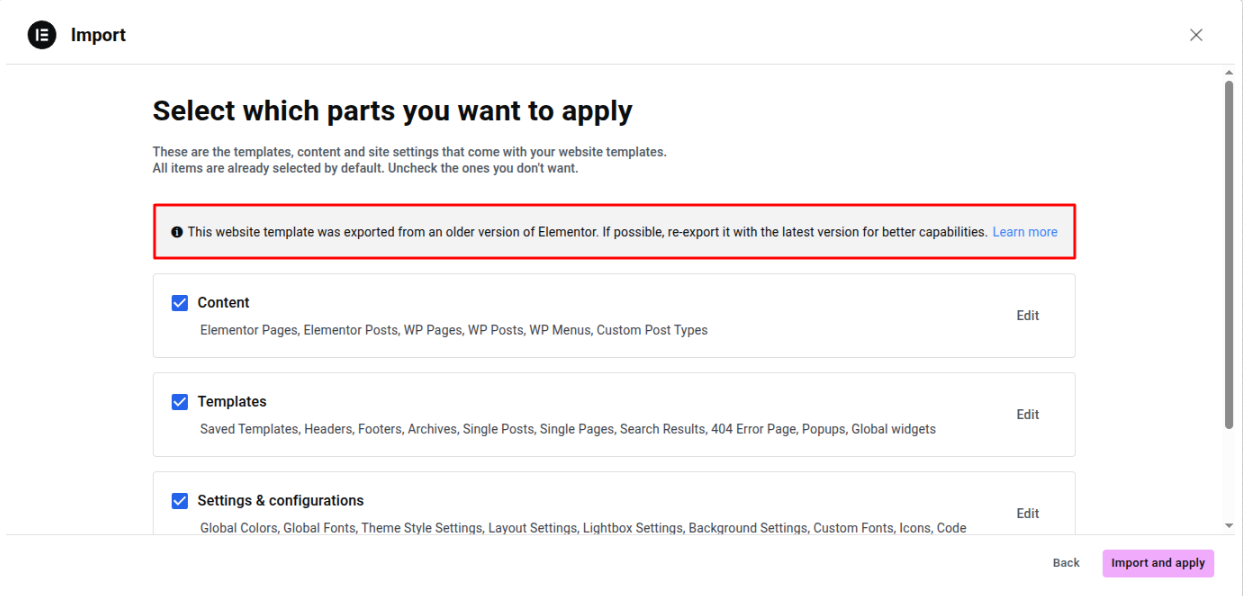Uncheck the Content checkbox
The height and width of the screenshot is (596, 1243).
(180, 303)
